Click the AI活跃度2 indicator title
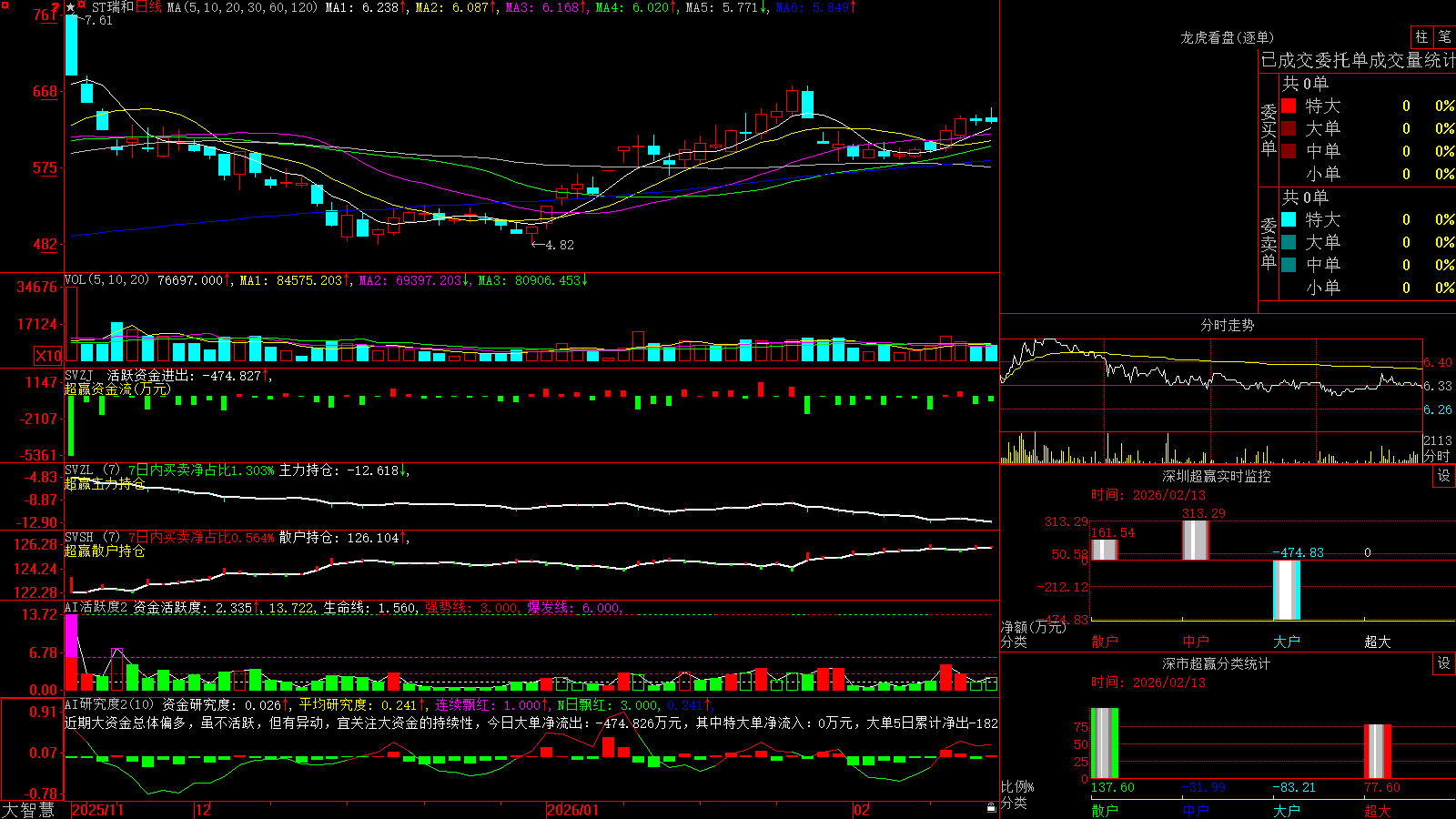The image size is (1456, 819). pyautogui.click(x=96, y=608)
